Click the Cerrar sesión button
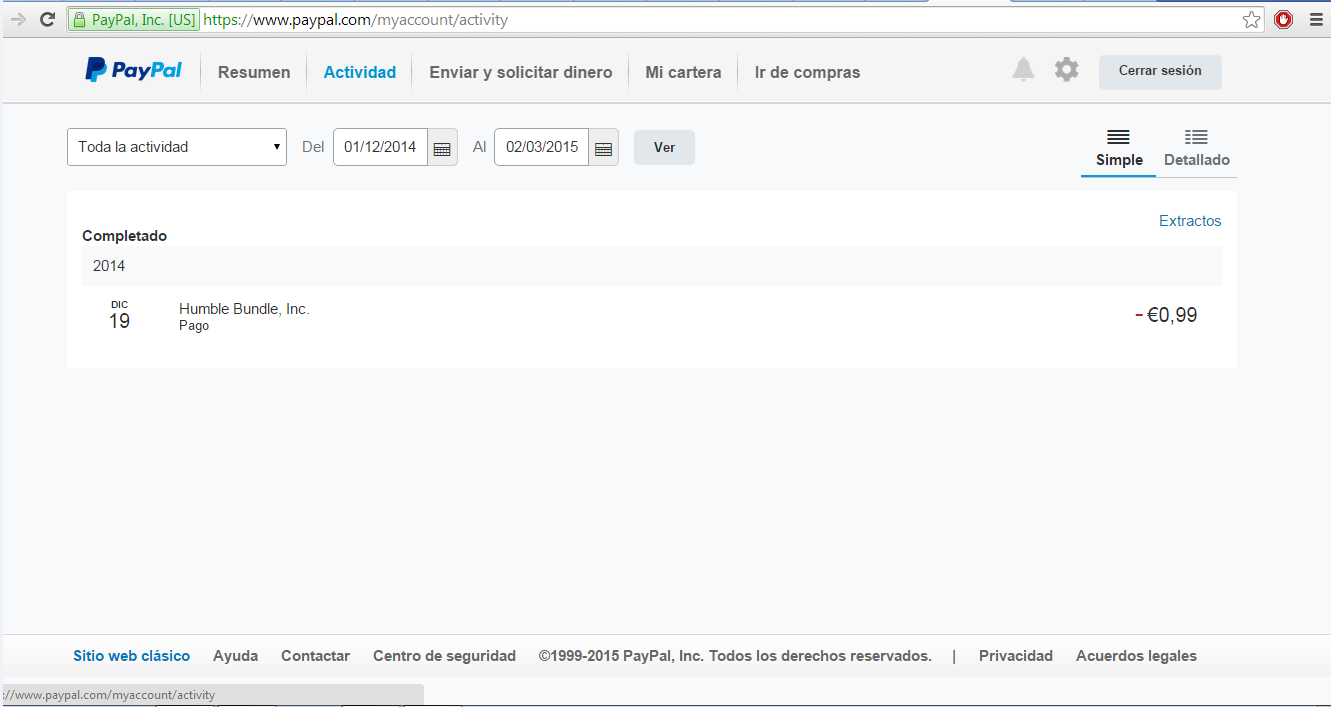Image resolution: width=1331 pixels, height=707 pixels. tap(1160, 71)
